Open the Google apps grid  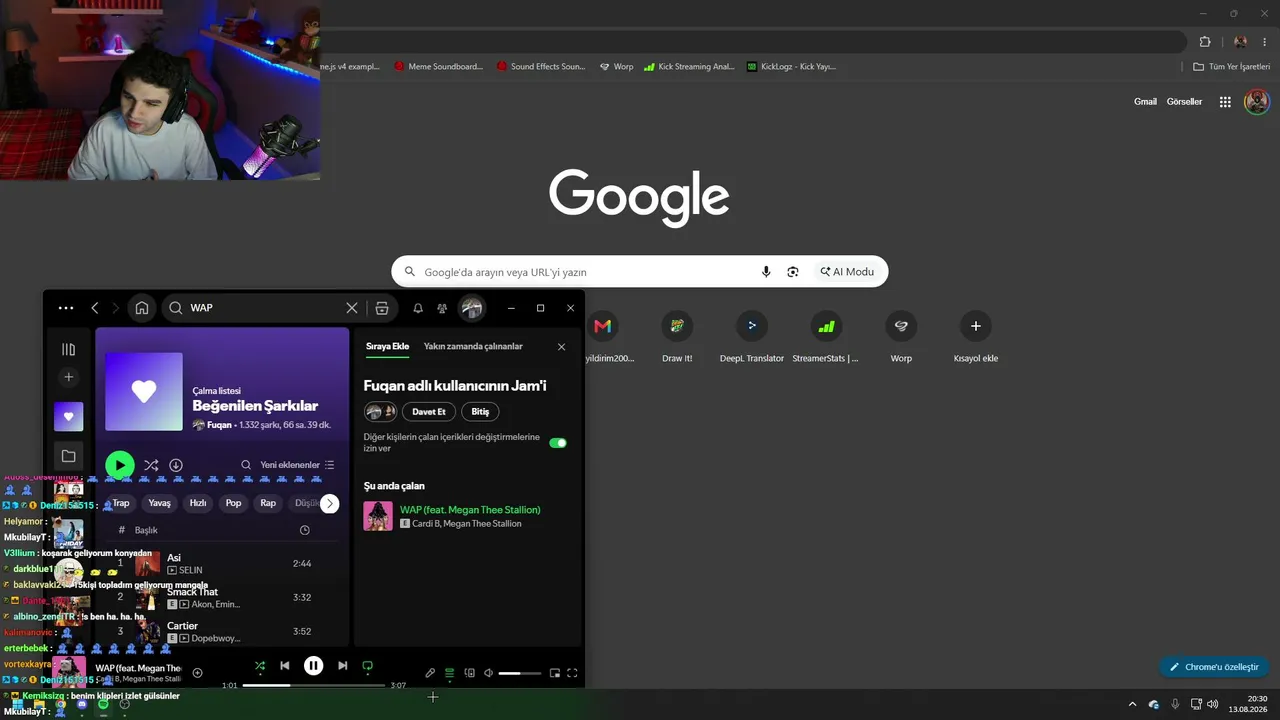[1225, 102]
